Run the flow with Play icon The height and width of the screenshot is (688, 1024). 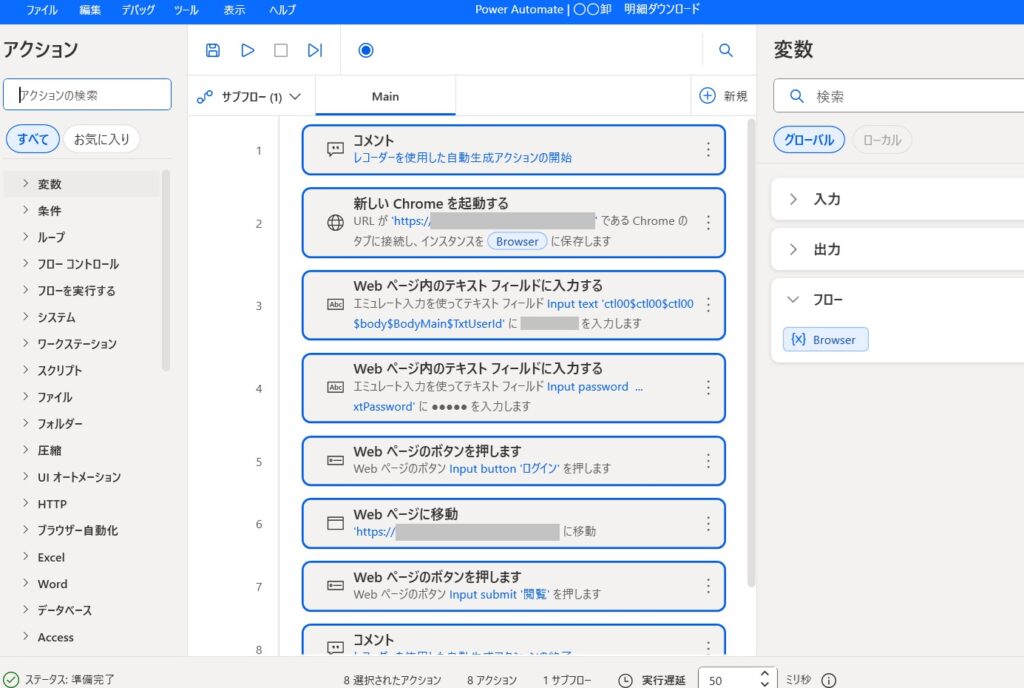click(247, 50)
